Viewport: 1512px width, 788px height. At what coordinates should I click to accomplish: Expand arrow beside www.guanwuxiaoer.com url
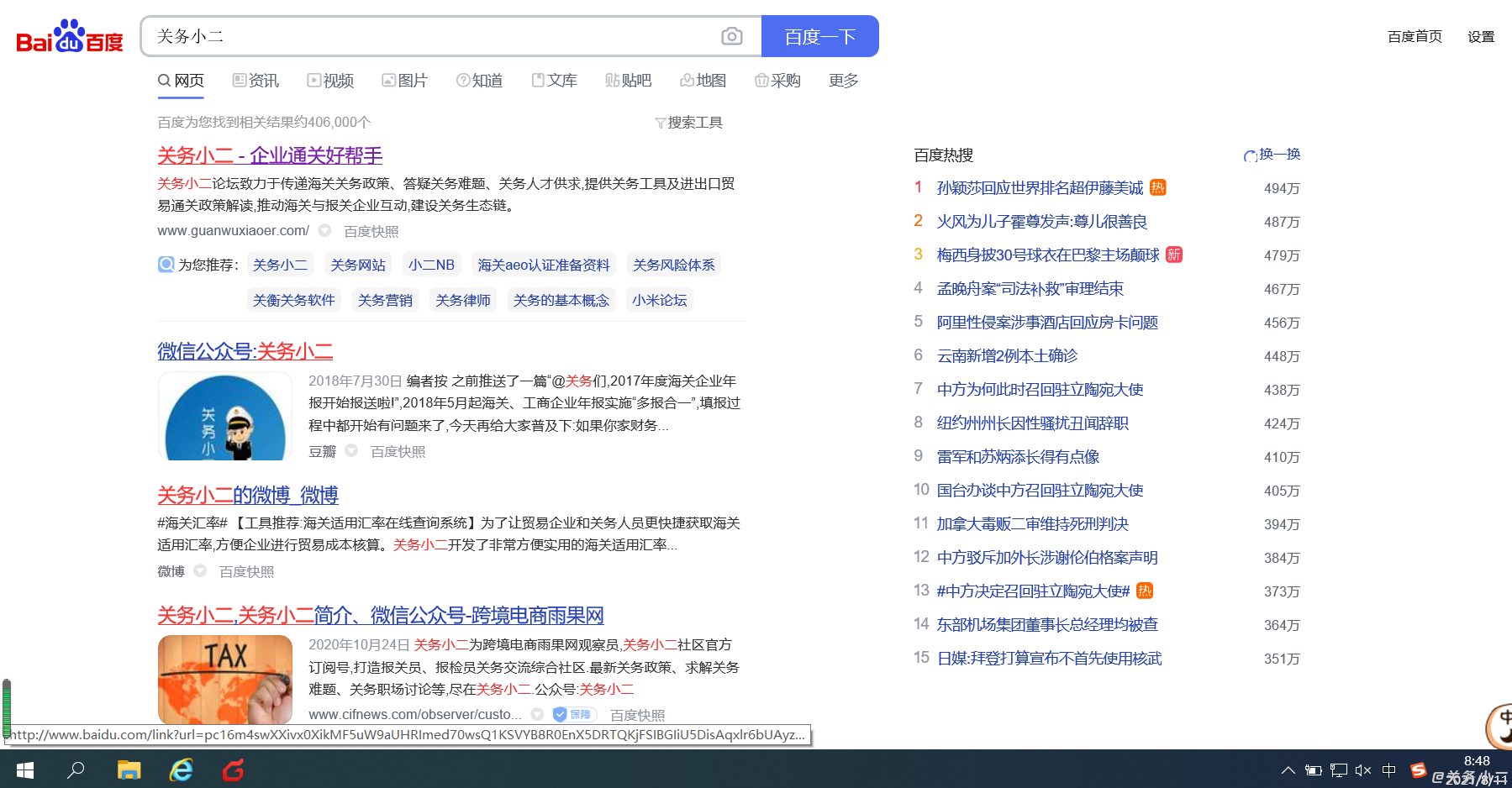click(x=324, y=230)
